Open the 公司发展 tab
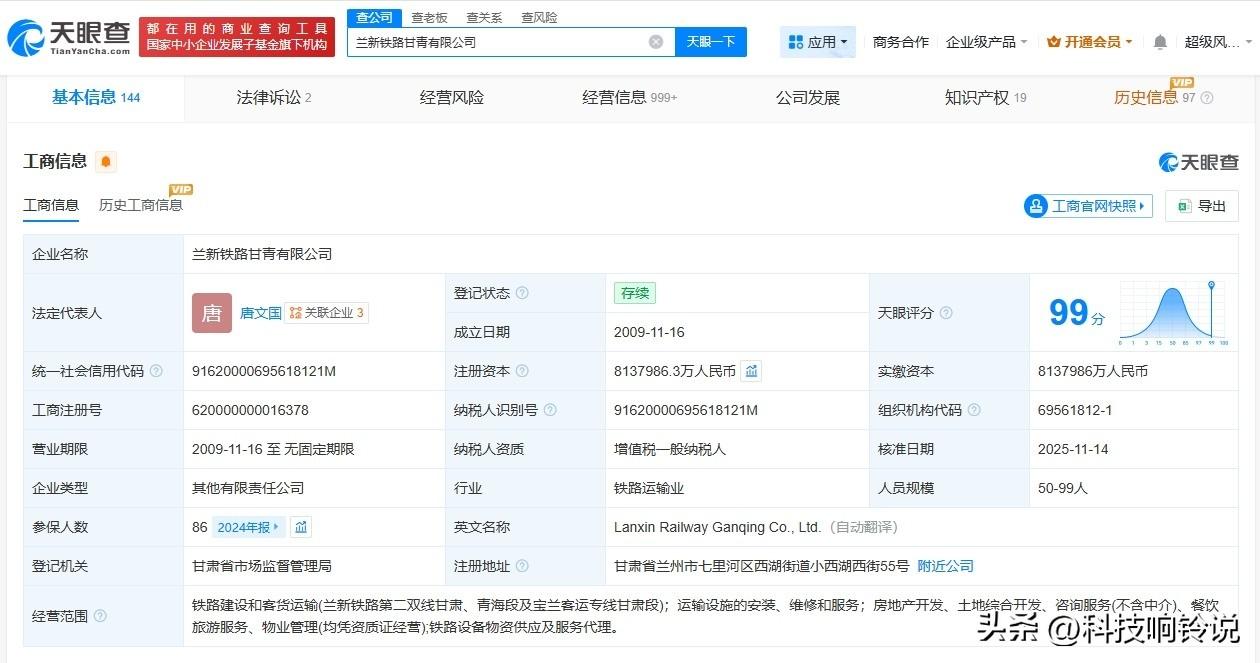1260x663 pixels. click(x=807, y=98)
